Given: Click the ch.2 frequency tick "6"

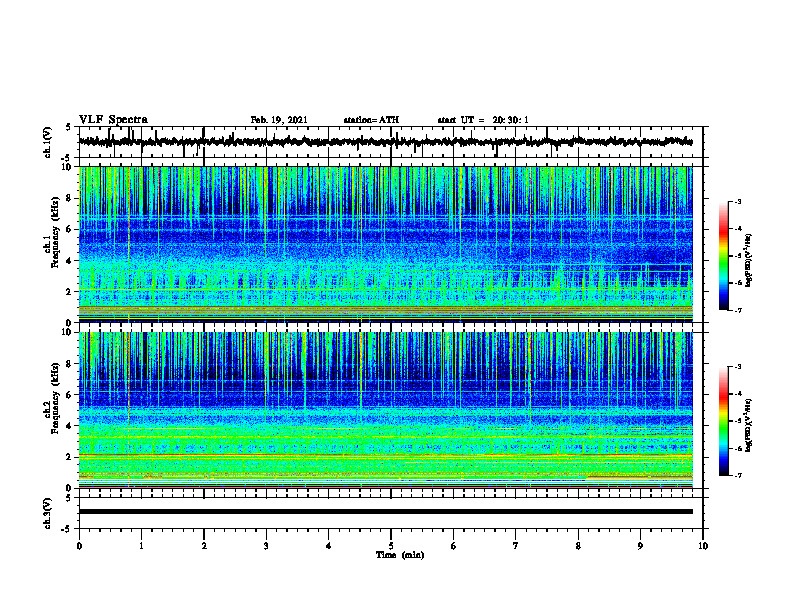Looking at the screenshot, I should (x=69, y=394).
